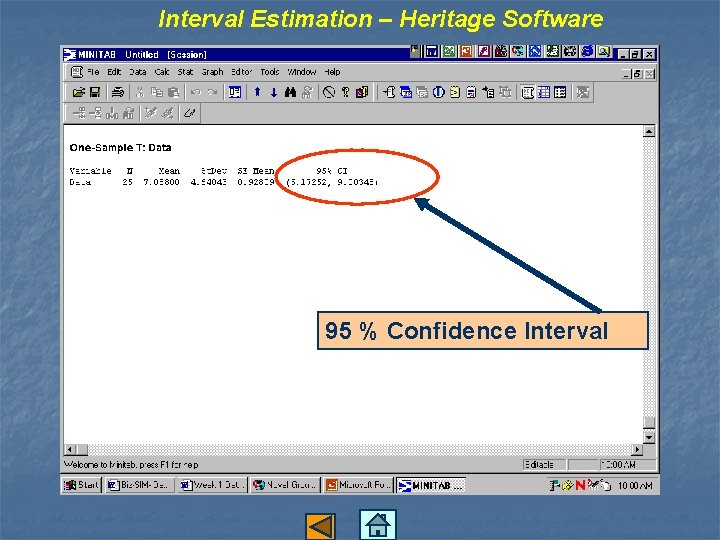Image resolution: width=720 pixels, height=540 pixels.
Task: Click the Mean value 7.05800
Action: click(161, 182)
